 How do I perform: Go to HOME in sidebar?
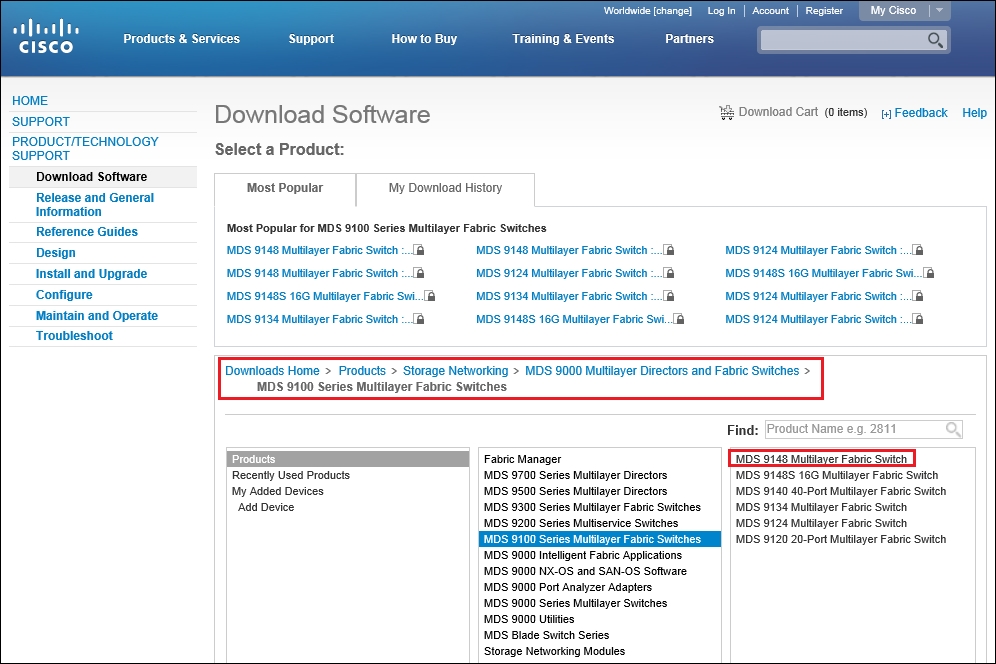coord(30,101)
